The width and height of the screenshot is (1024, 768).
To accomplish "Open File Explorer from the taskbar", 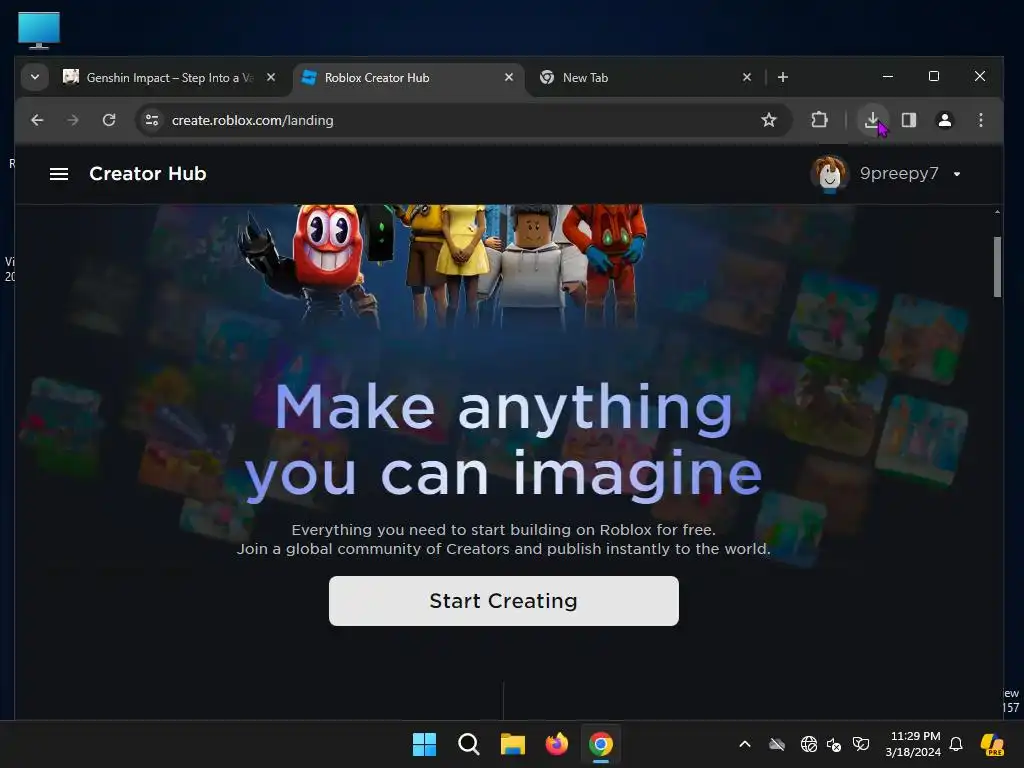I will pos(513,744).
